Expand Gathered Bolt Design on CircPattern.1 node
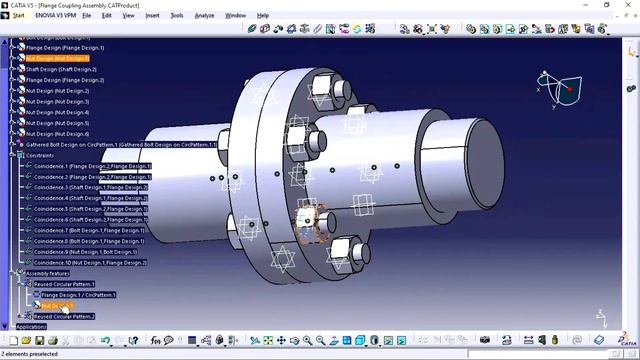The height and width of the screenshot is (360, 640). 12,144
